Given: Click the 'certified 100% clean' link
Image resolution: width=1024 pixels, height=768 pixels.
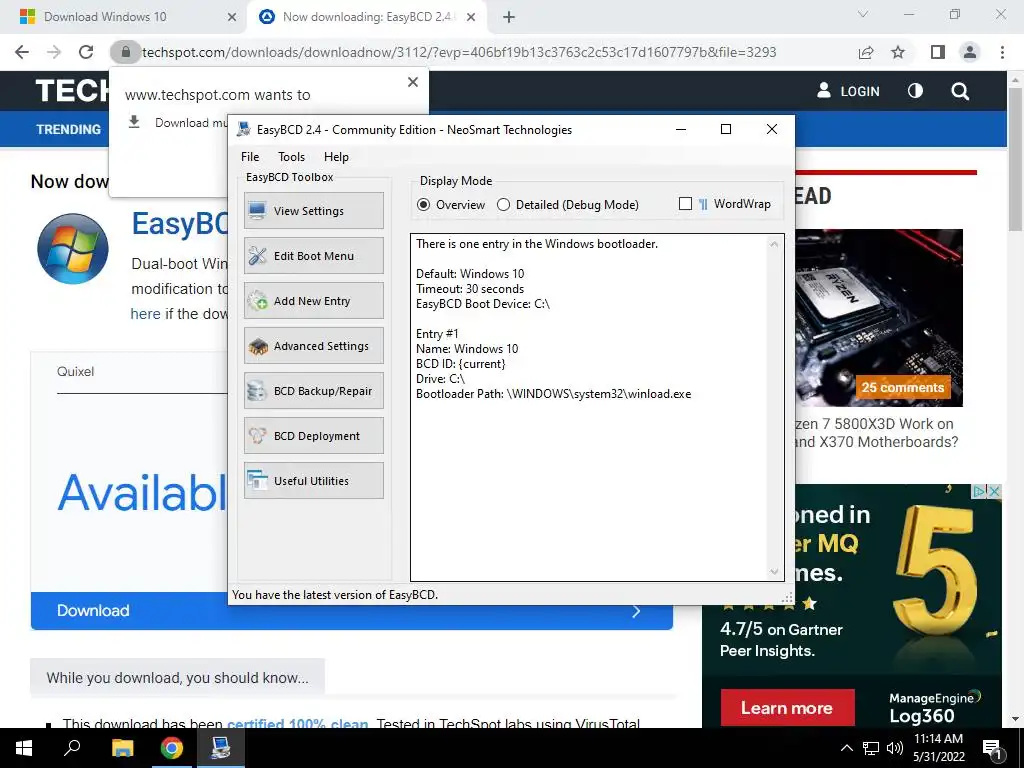Looking at the screenshot, I should (x=297, y=723).
